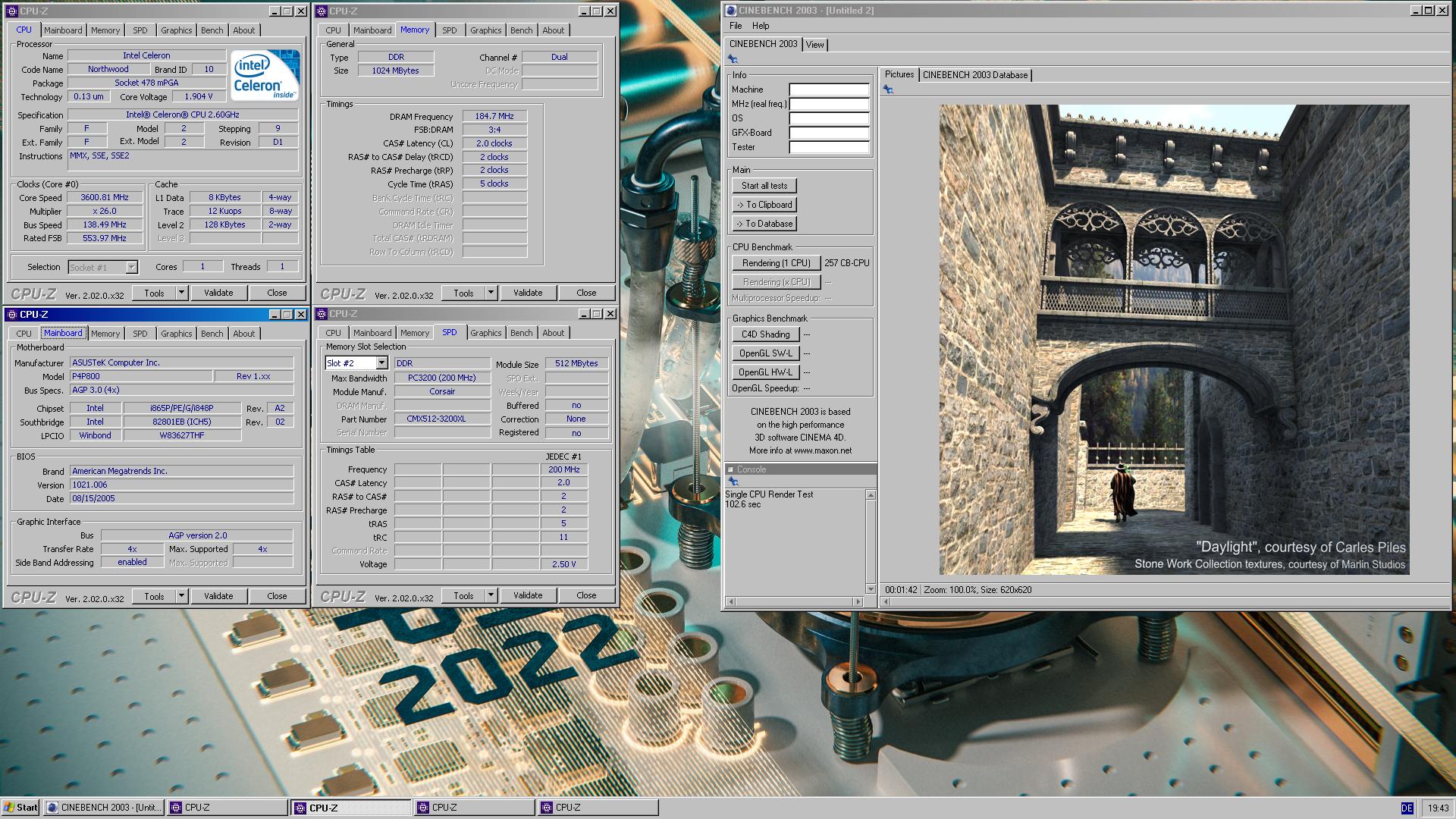Click the pin icon under CINEBENCH 2003 tab
This screenshot has width=1456, height=819.
tap(733, 59)
